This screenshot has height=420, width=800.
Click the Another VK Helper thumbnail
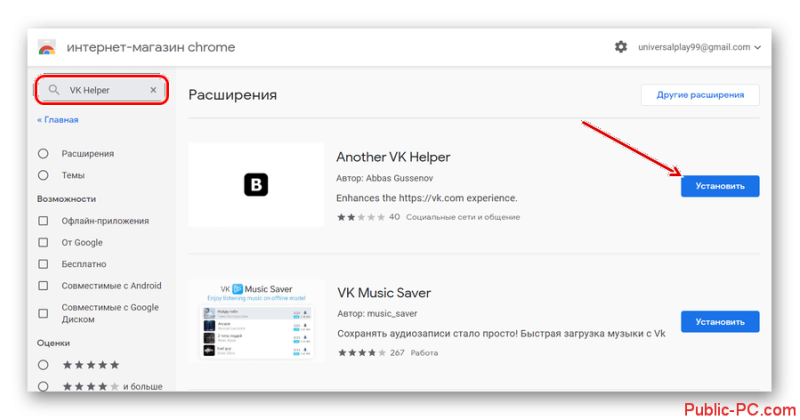(256, 185)
